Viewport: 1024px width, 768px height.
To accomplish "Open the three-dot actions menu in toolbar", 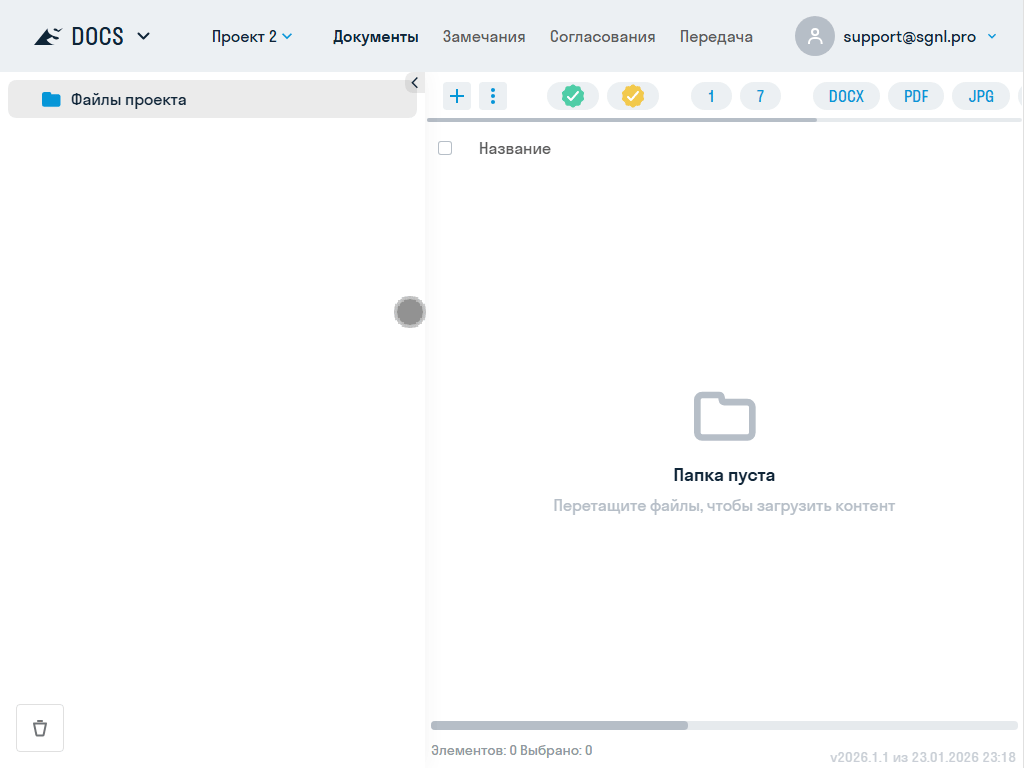I will [x=493, y=96].
